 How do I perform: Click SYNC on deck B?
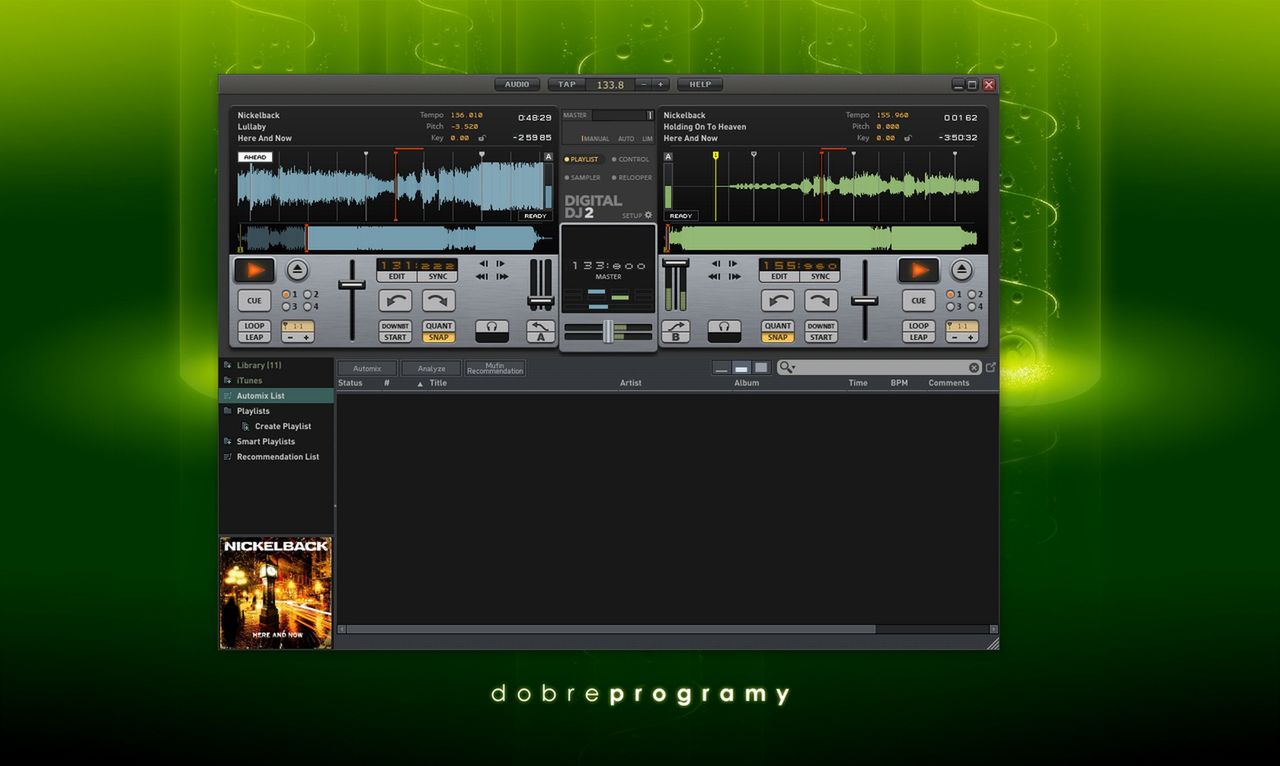point(821,276)
